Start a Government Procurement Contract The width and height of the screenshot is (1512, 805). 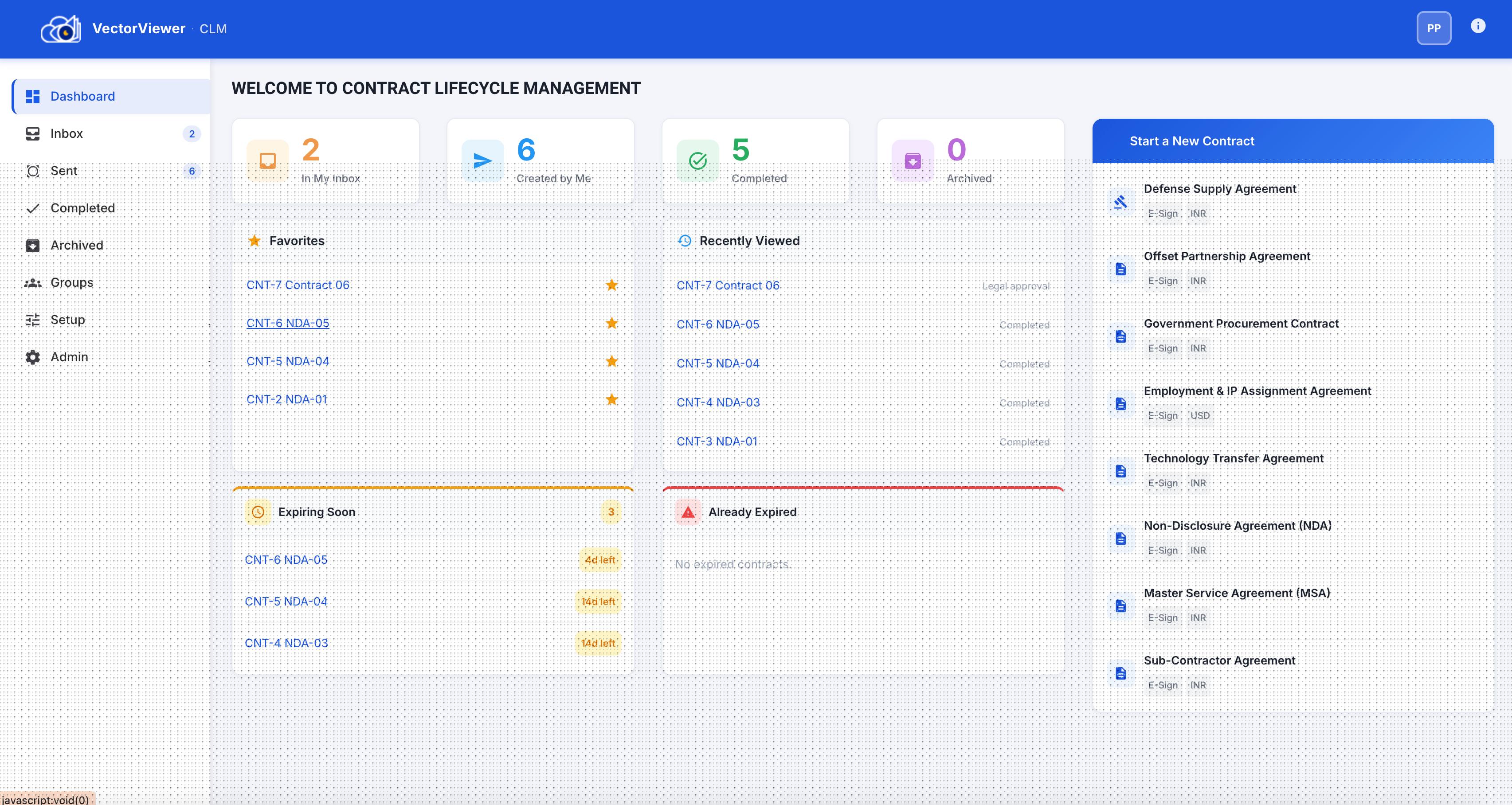point(1241,324)
